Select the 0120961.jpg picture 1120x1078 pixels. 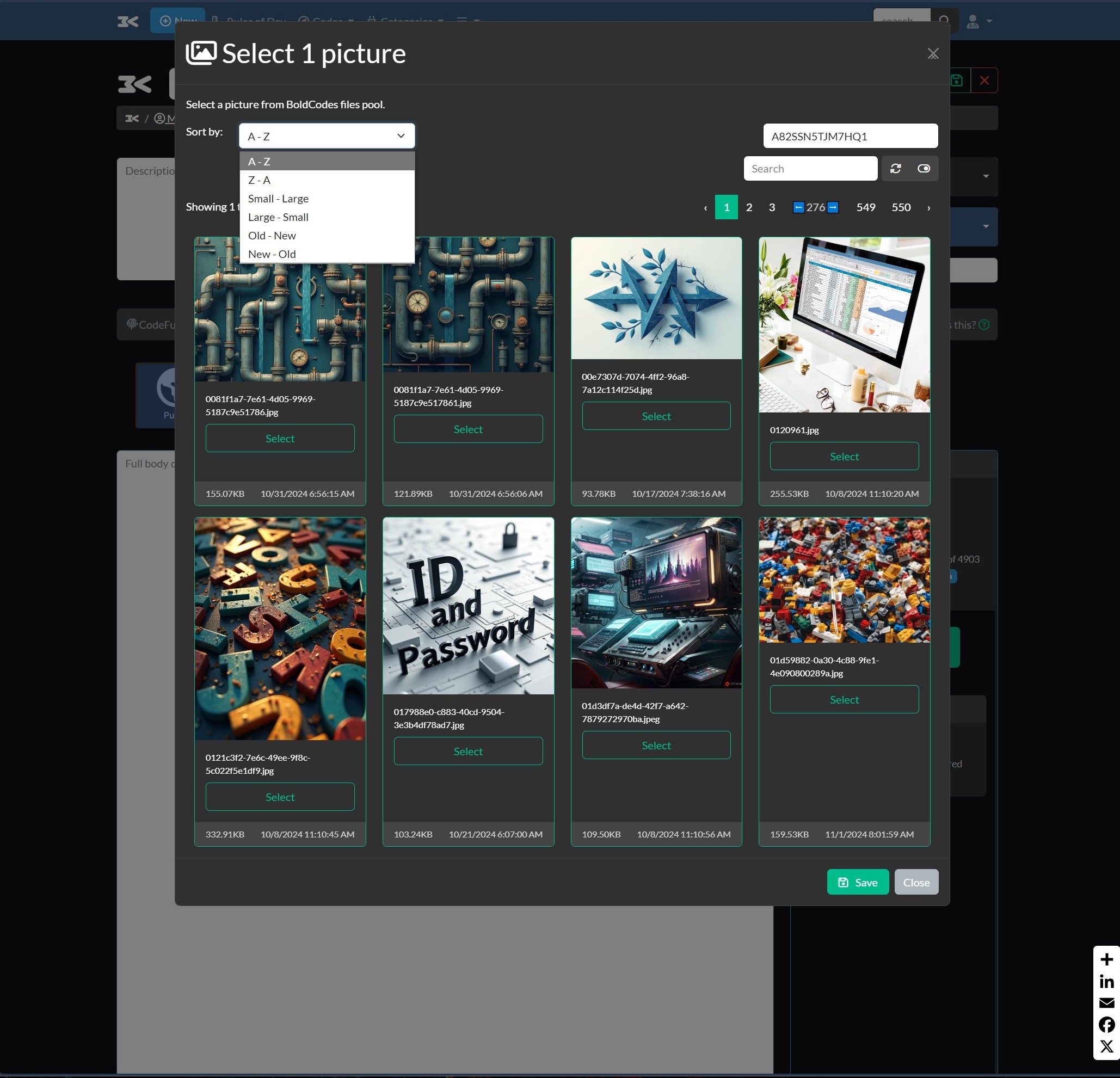[844, 457]
